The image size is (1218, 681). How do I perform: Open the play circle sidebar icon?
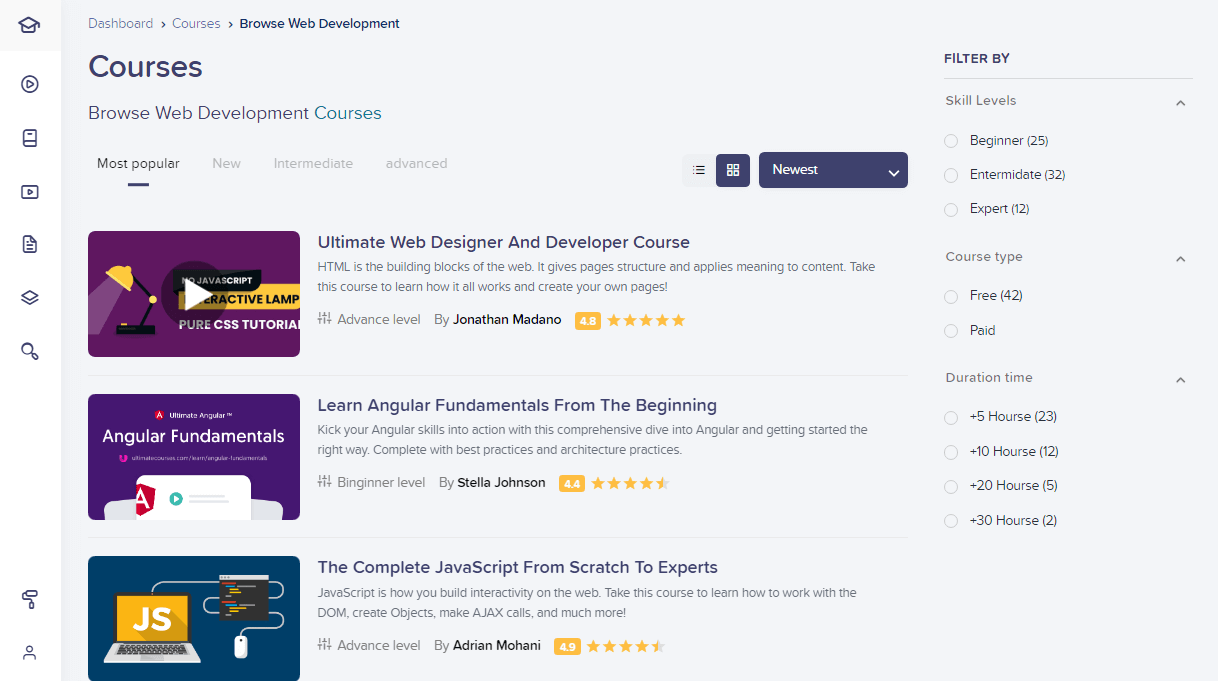click(30, 84)
